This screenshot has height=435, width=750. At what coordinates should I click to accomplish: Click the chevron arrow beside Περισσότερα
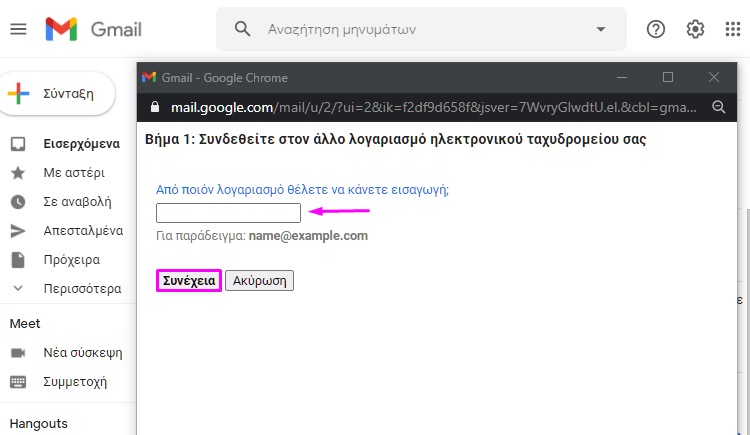[x=18, y=289]
